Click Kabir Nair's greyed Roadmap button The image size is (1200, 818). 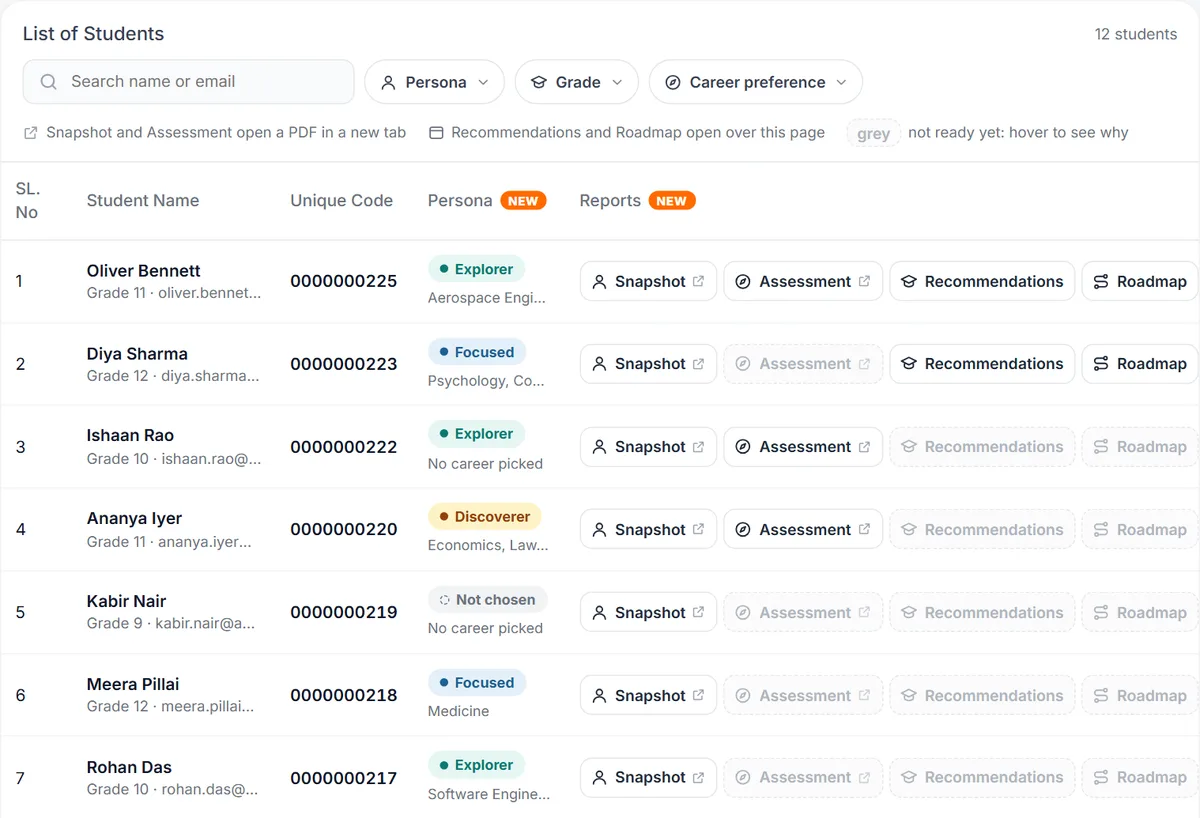coord(1140,613)
